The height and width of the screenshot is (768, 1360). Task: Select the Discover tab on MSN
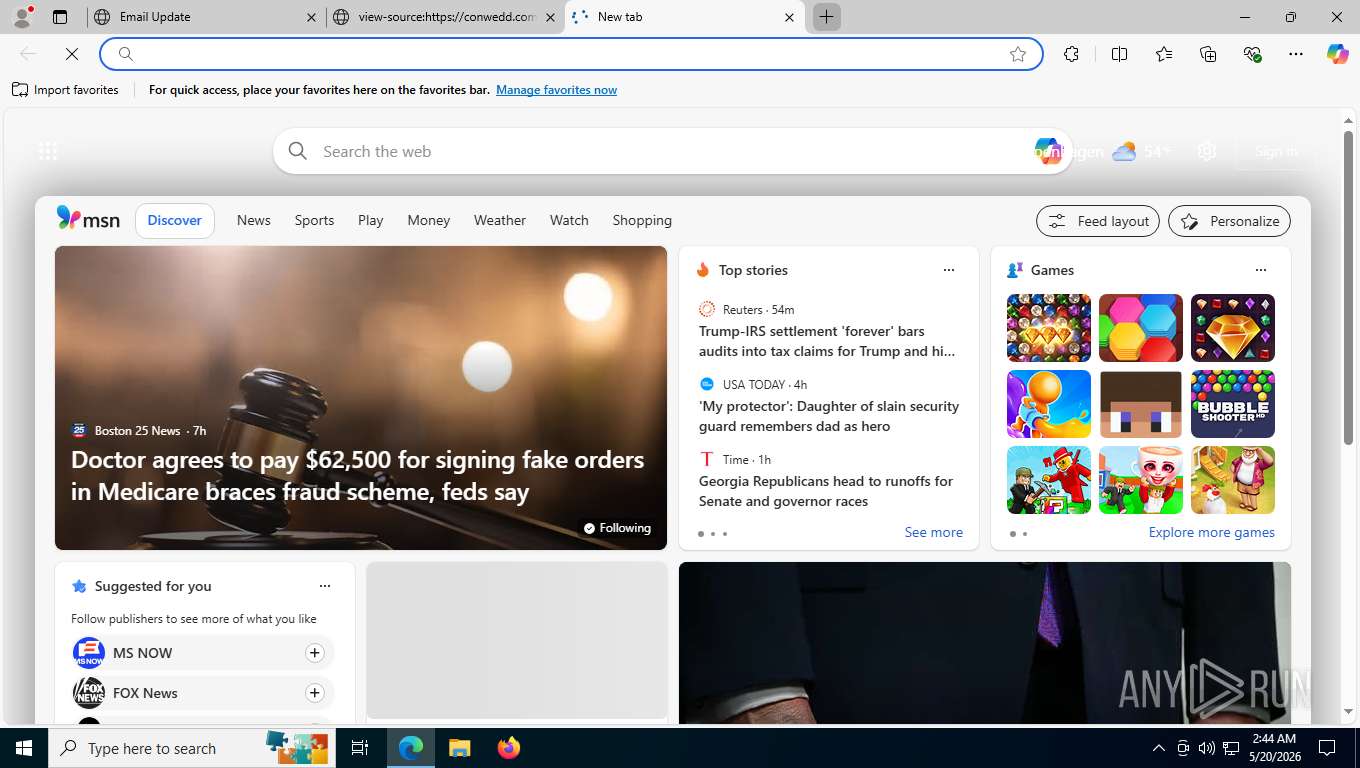pyautogui.click(x=175, y=220)
